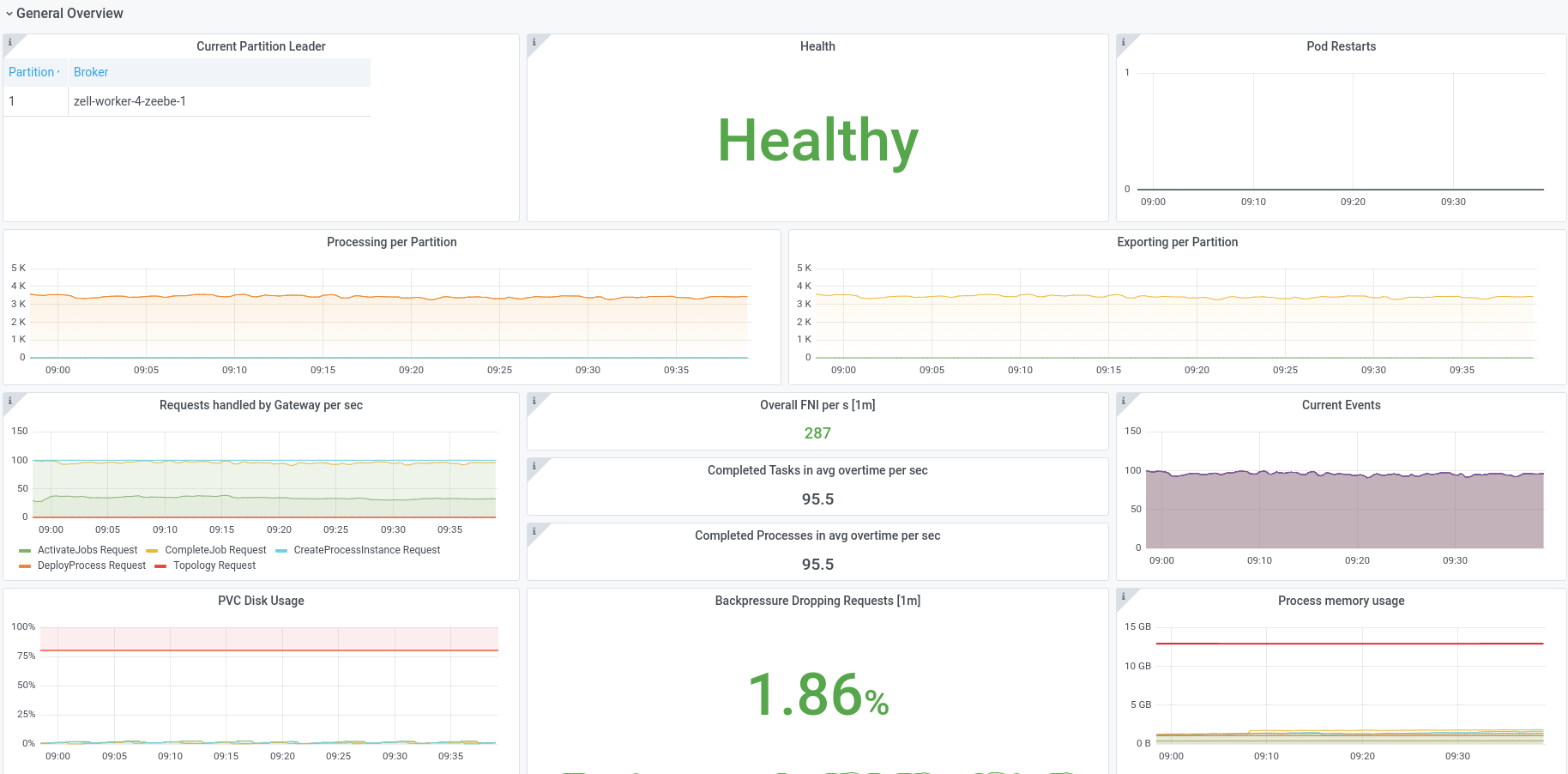Click the Healthy status value

click(817, 141)
